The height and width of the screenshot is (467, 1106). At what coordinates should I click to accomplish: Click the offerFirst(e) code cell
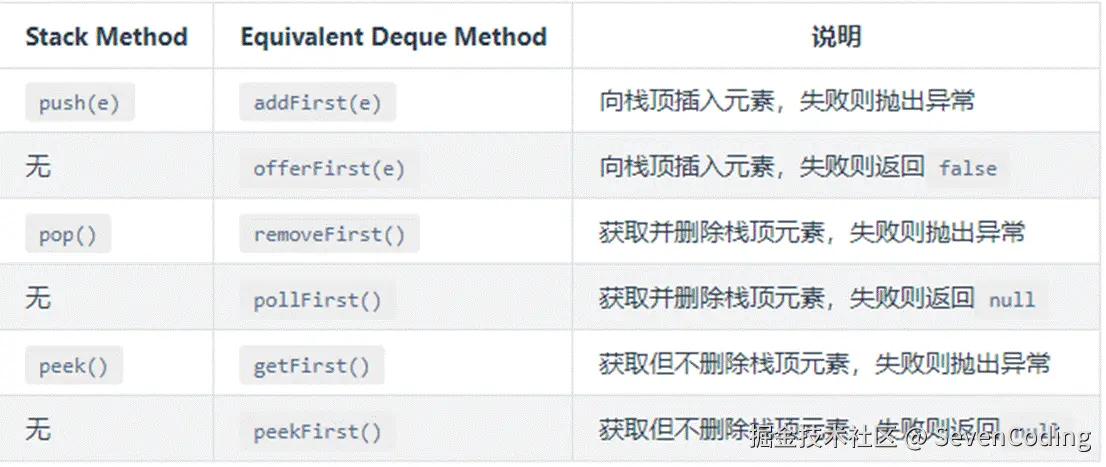click(329, 168)
